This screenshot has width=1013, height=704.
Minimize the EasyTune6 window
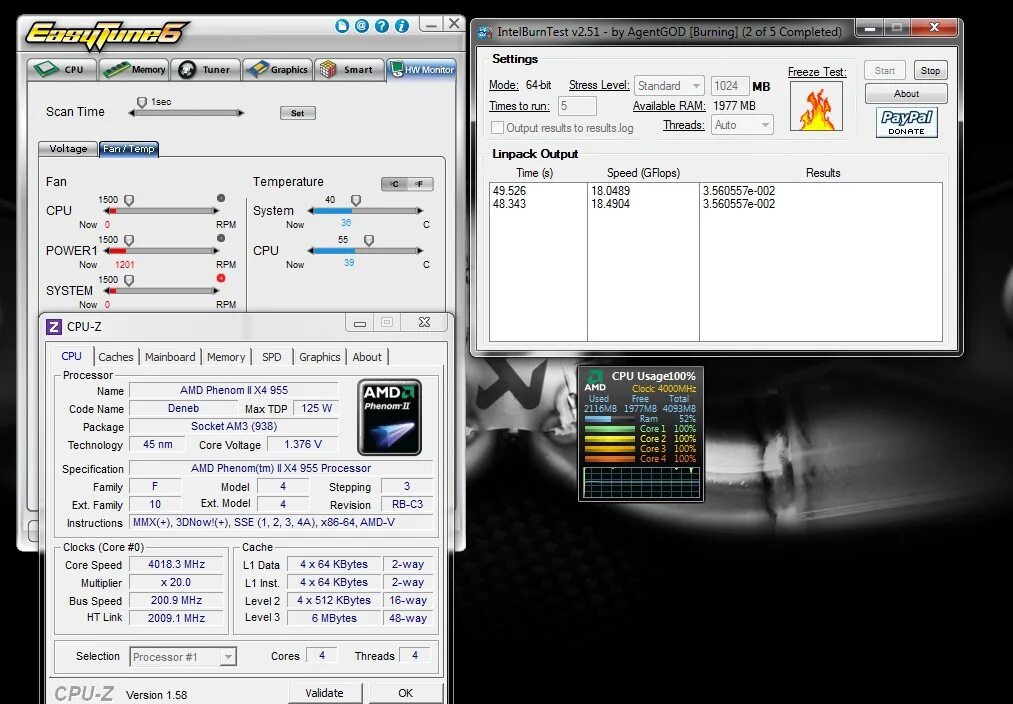[431, 24]
